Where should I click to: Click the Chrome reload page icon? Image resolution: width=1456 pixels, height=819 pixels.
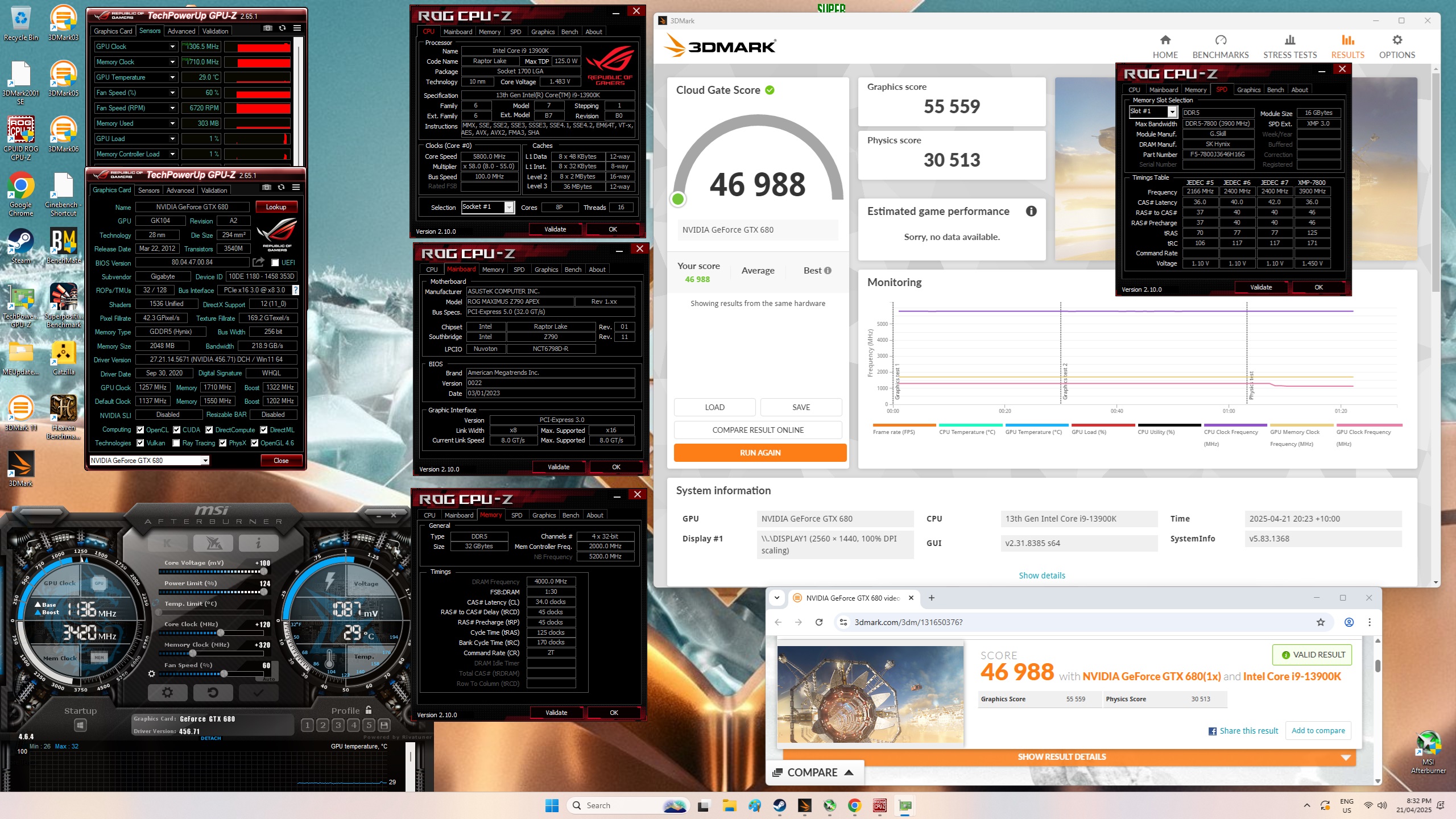point(819,622)
